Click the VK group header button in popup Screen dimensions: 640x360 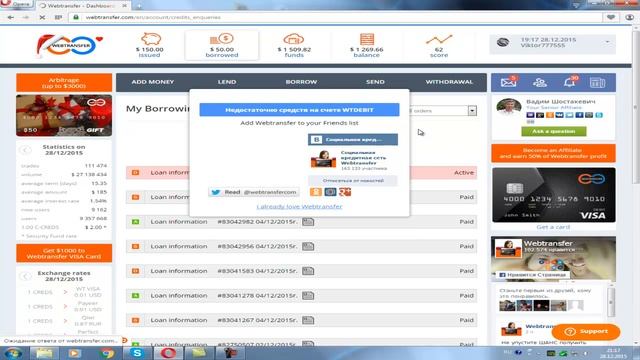click(353, 140)
